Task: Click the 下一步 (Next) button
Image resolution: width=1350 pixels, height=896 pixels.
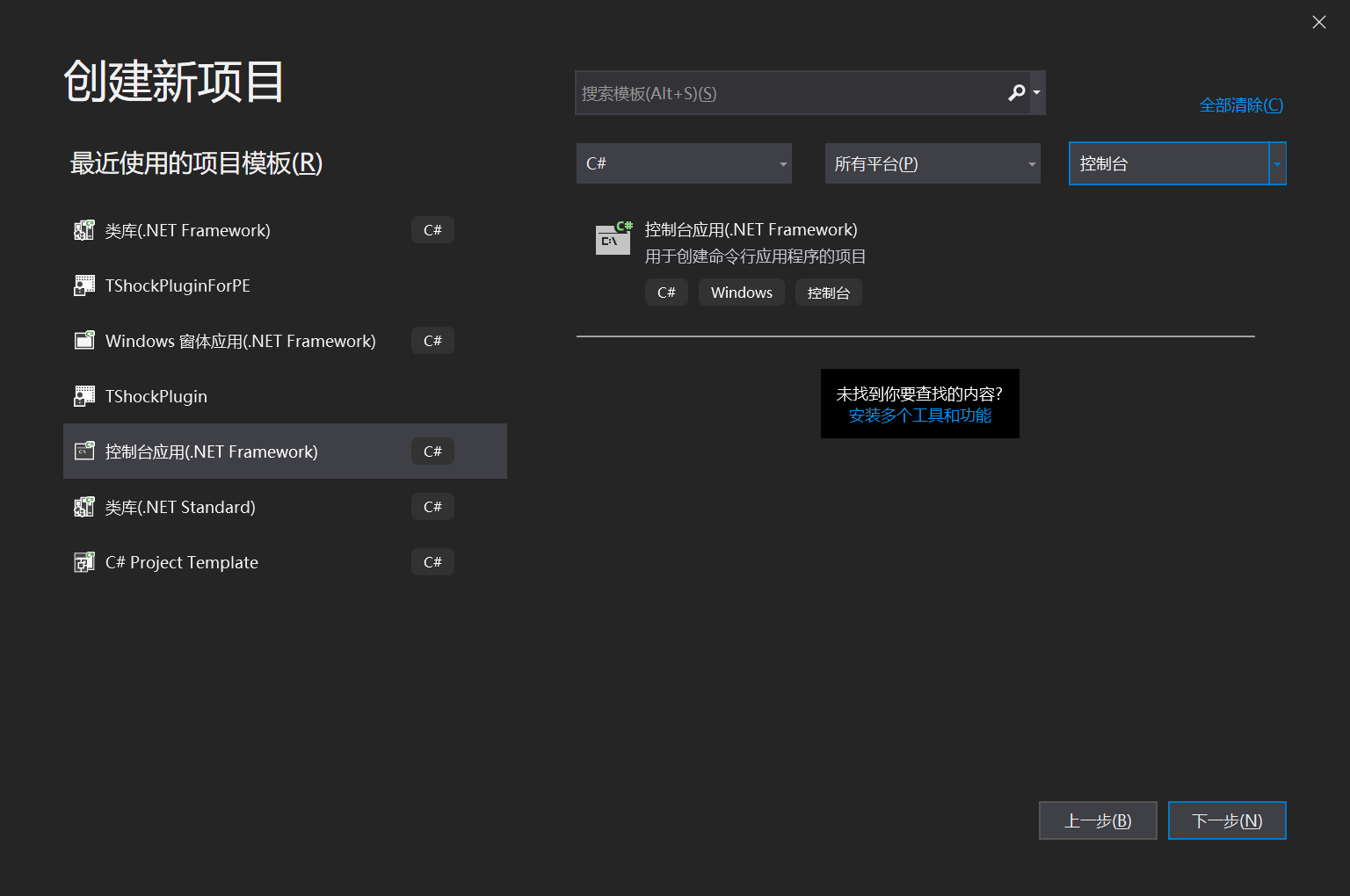Action: tap(1226, 820)
